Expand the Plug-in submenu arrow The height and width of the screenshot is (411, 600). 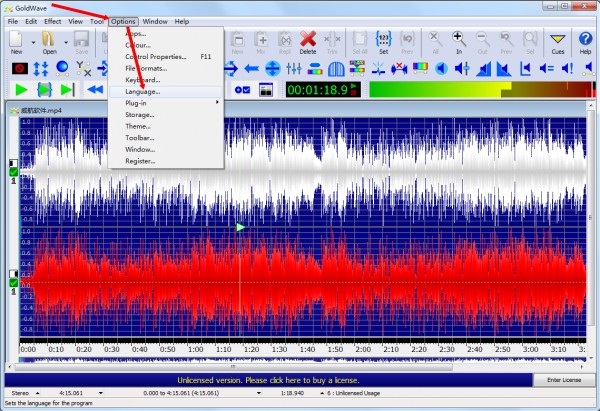[217, 102]
